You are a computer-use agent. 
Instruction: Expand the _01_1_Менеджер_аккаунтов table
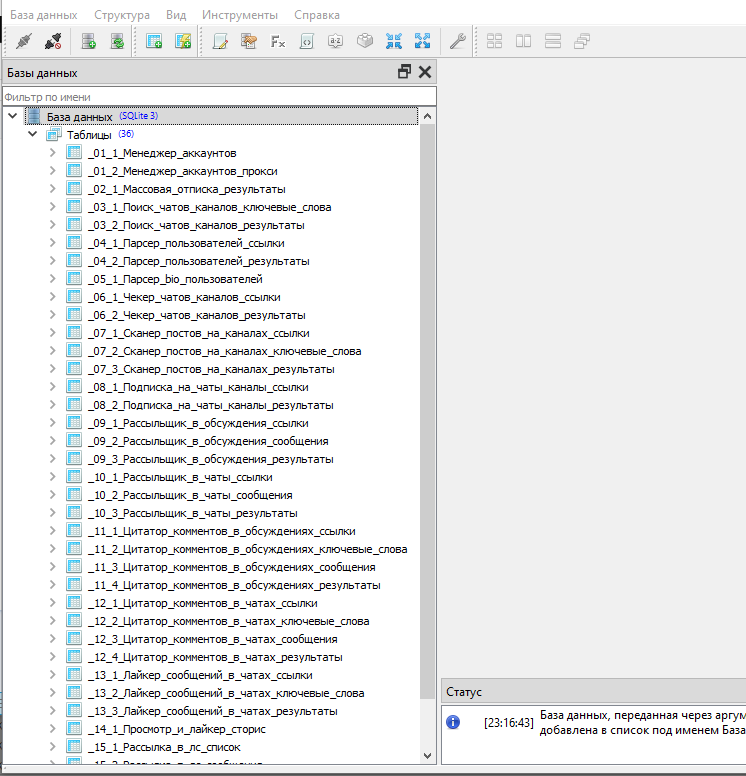(x=53, y=153)
